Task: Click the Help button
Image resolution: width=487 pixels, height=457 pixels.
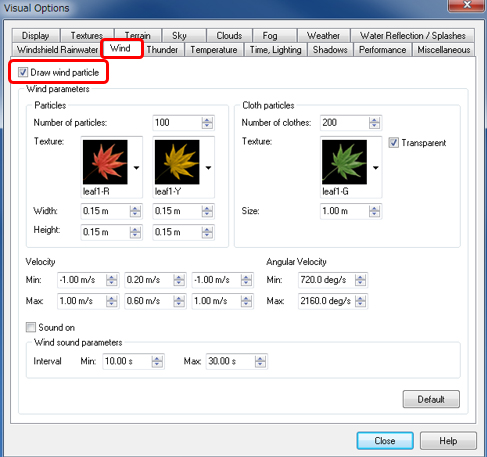Action: click(448, 441)
